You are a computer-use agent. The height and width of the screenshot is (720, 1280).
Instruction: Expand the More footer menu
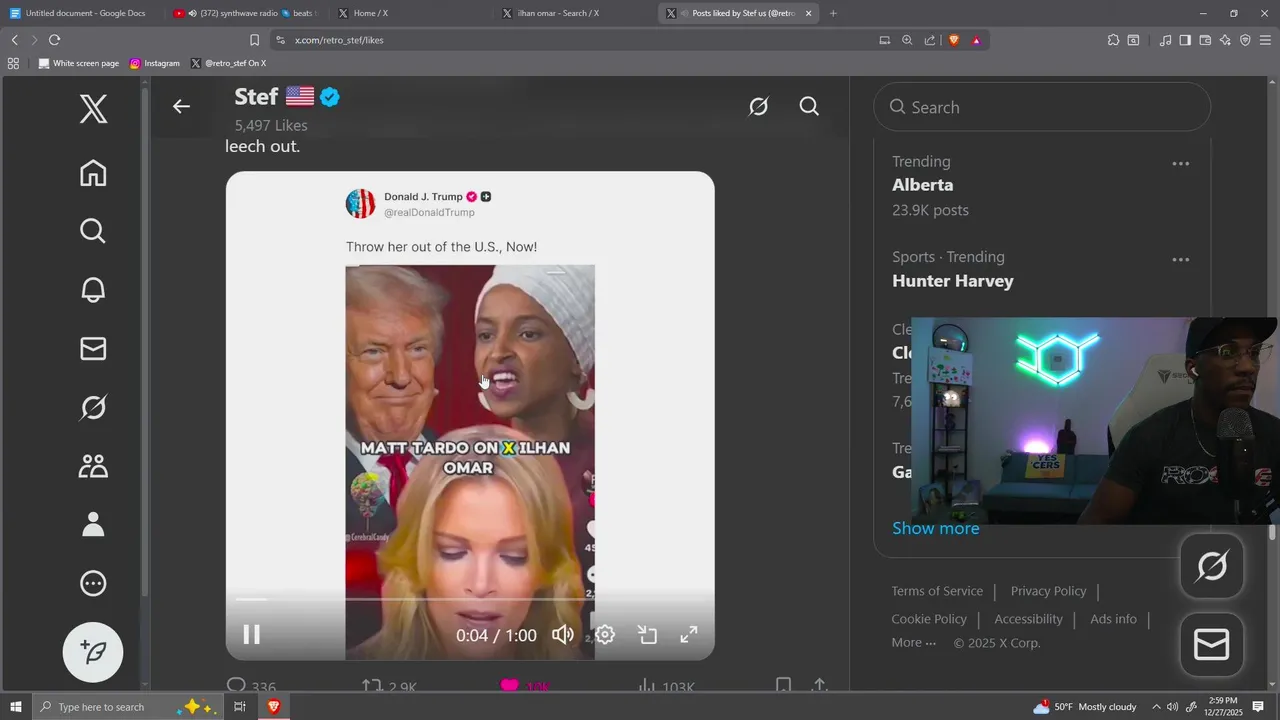pyautogui.click(x=914, y=643)
